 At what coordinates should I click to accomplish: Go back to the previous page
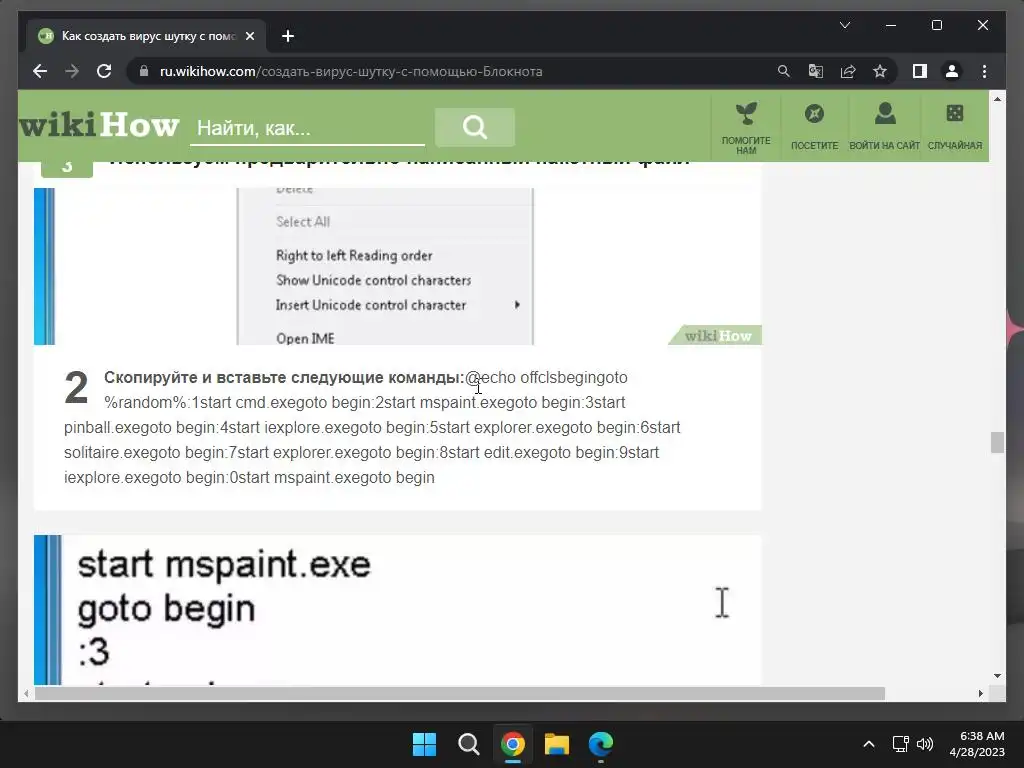(x=40, y=71)
